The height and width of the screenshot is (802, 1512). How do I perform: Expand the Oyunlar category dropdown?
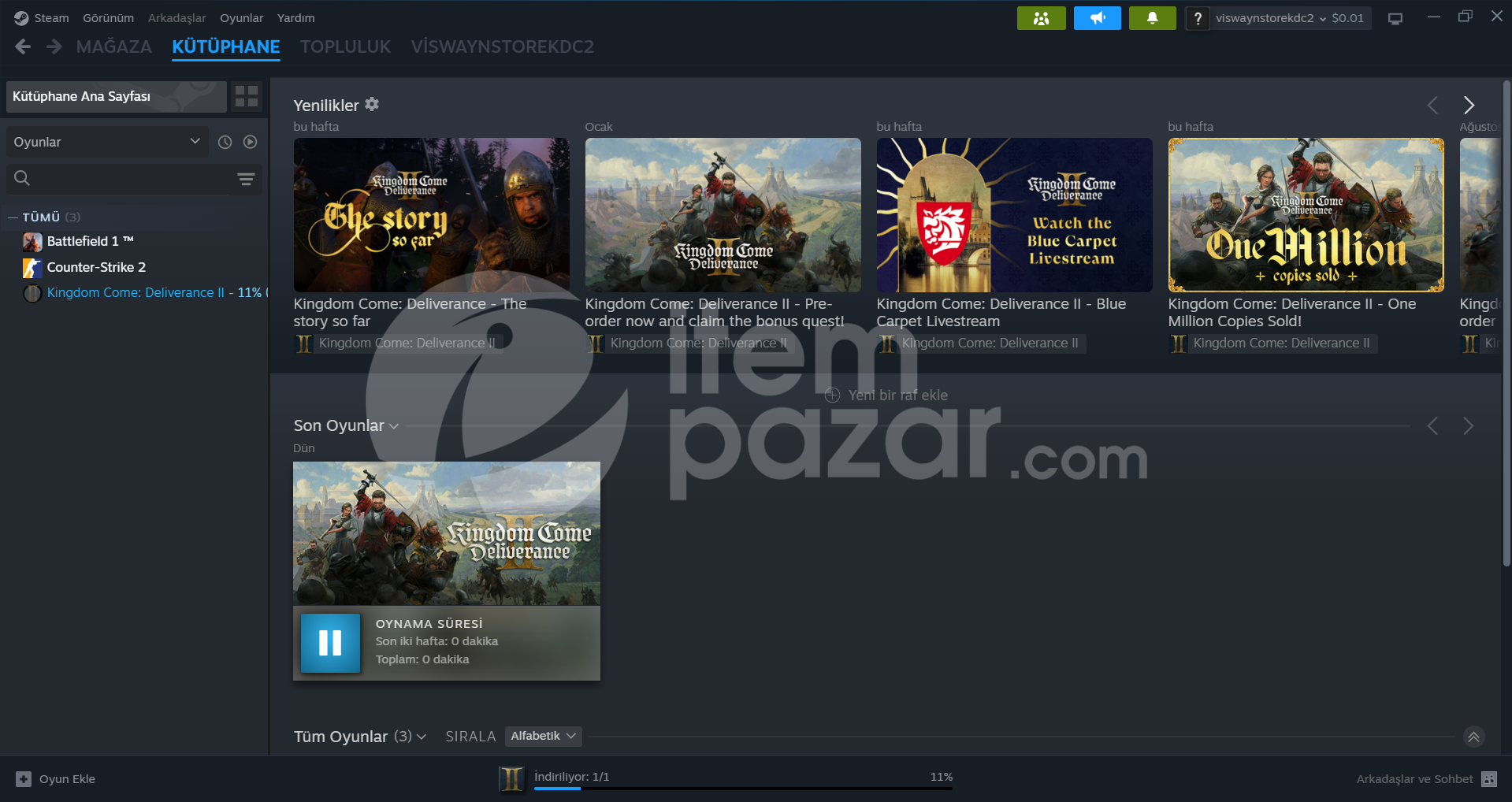point(107,142)
